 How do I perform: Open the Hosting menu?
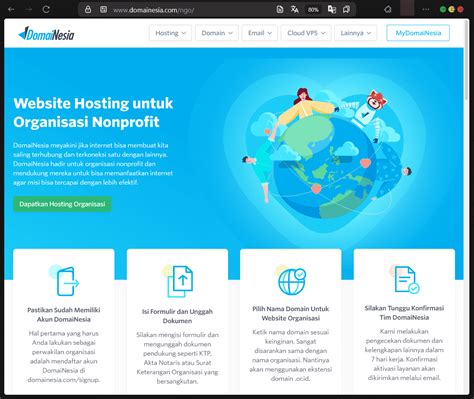170,33
